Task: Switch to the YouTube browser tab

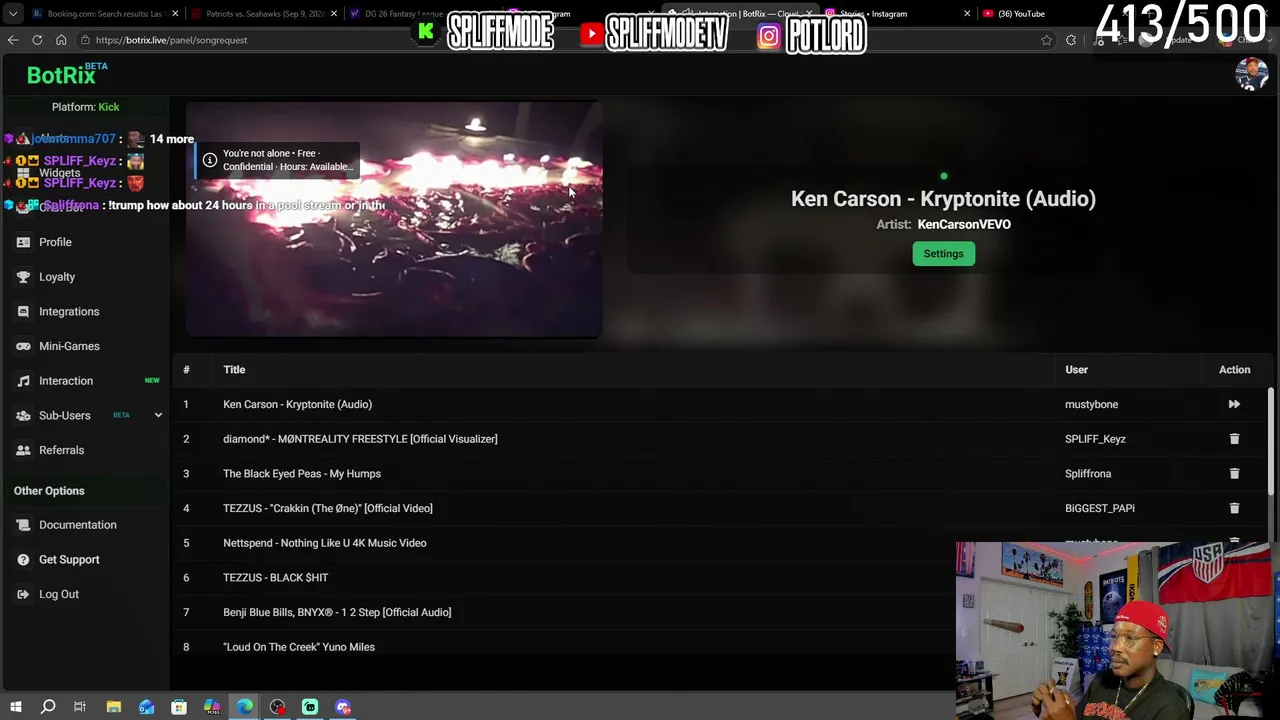Action: tap(1020, 14)
